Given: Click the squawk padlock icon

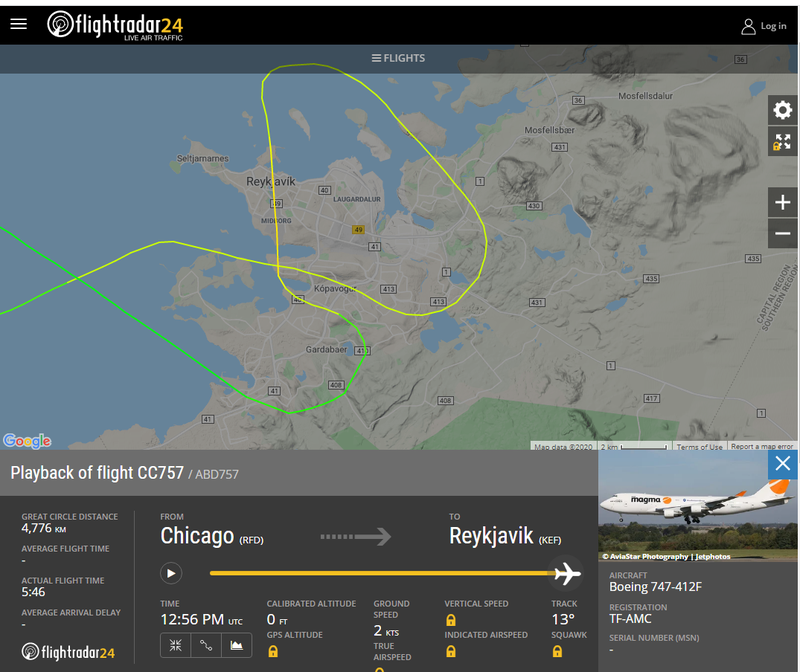Looking at the screenshot, I should coord(557,651).
